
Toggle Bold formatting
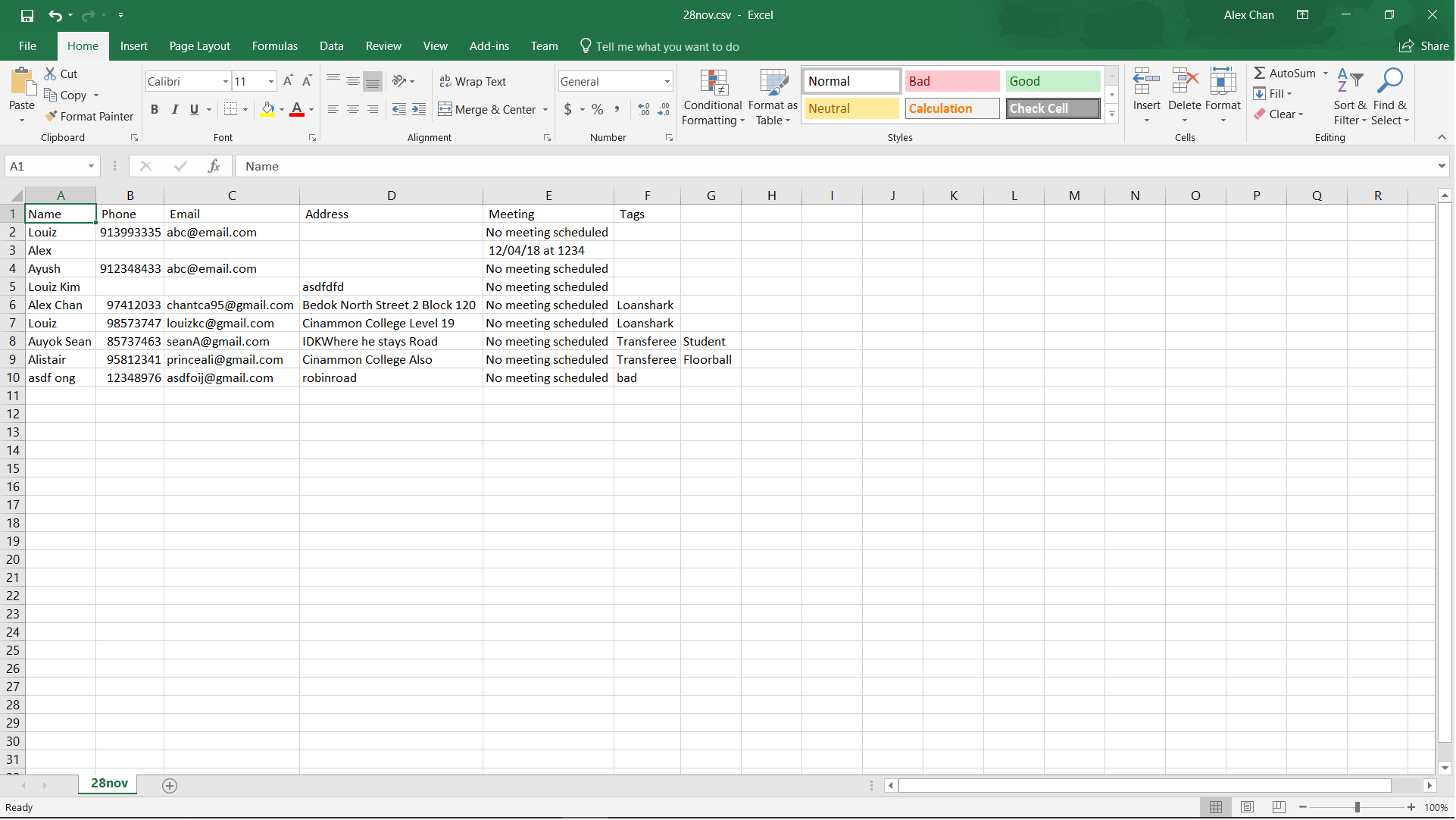(x=155, y=109)
